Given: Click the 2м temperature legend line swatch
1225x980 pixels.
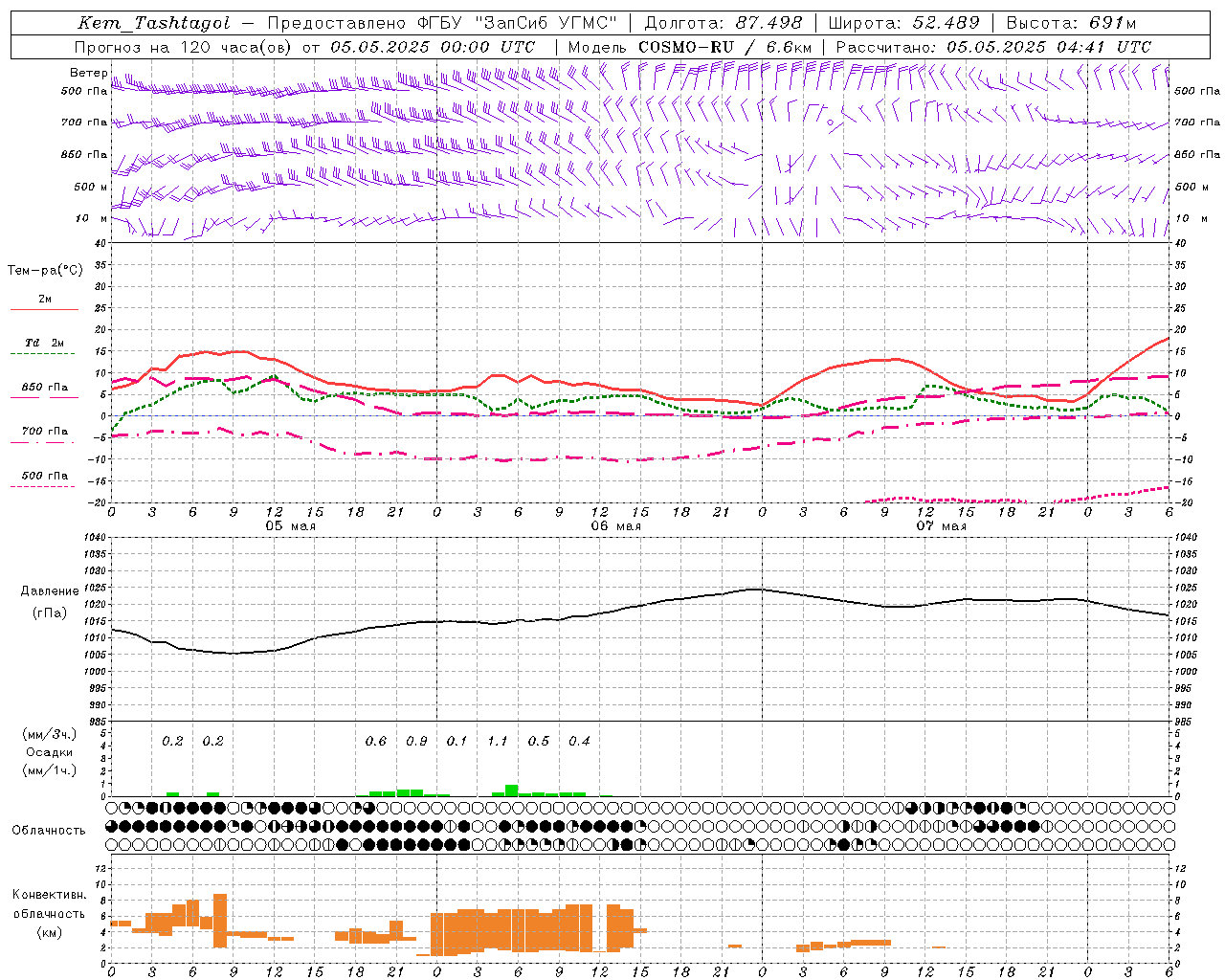Looking at the screenshot, I should [x=44, y=310].
